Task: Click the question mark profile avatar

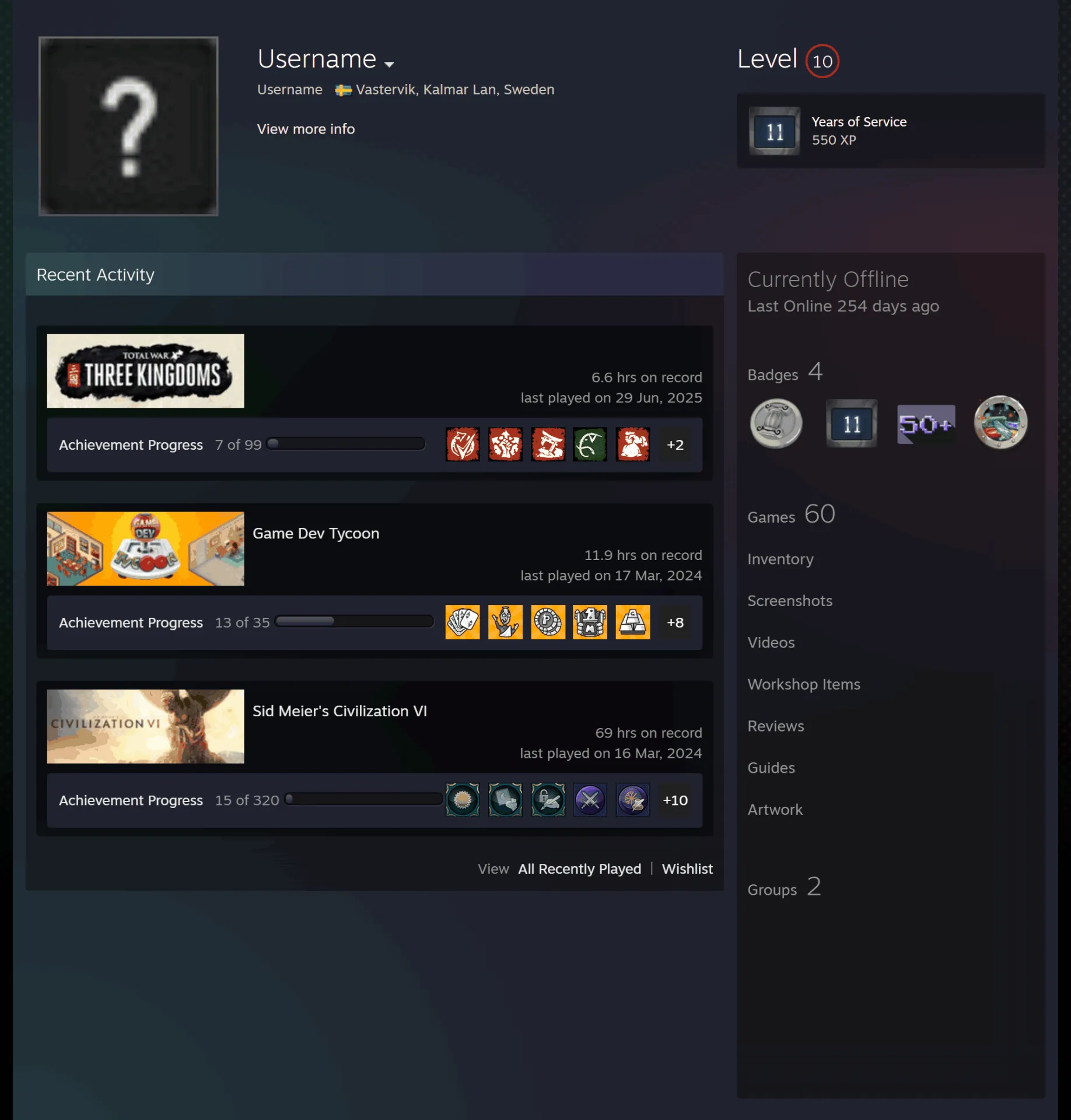Action: pos(128,126)
